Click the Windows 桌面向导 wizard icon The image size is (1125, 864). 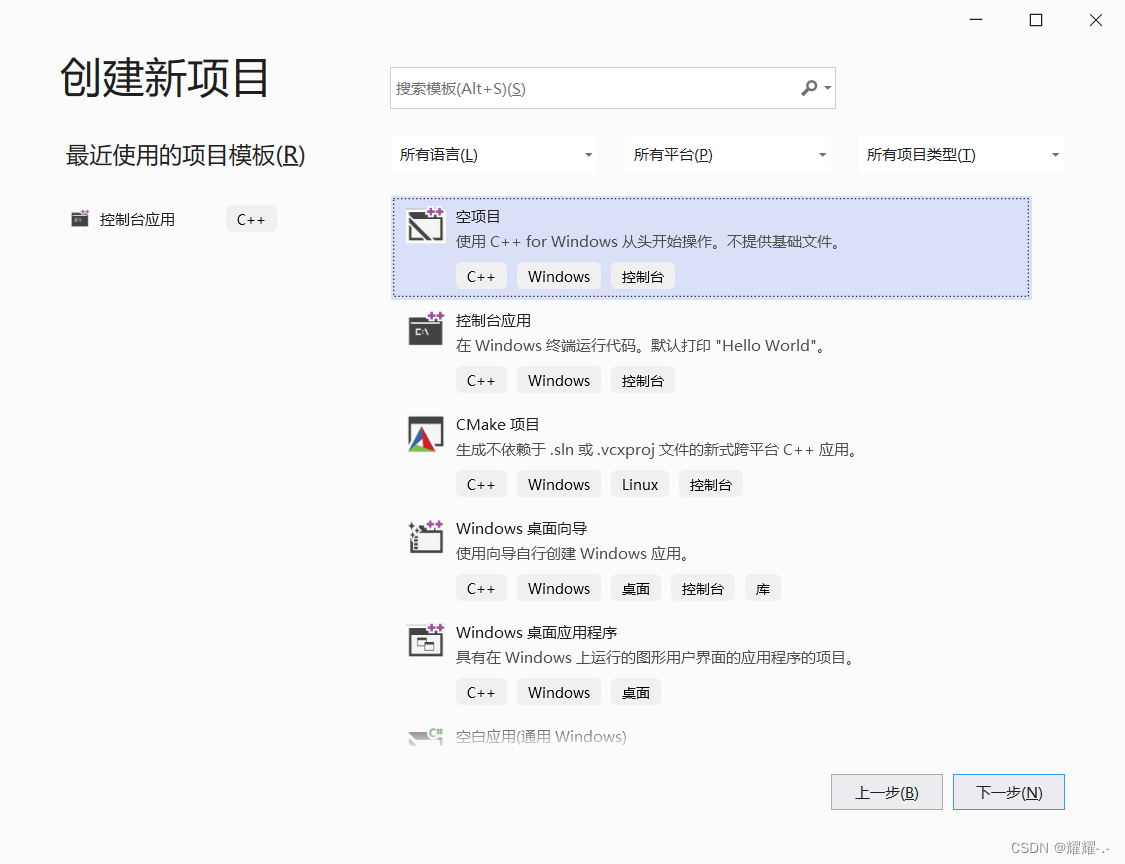[425, 537]
